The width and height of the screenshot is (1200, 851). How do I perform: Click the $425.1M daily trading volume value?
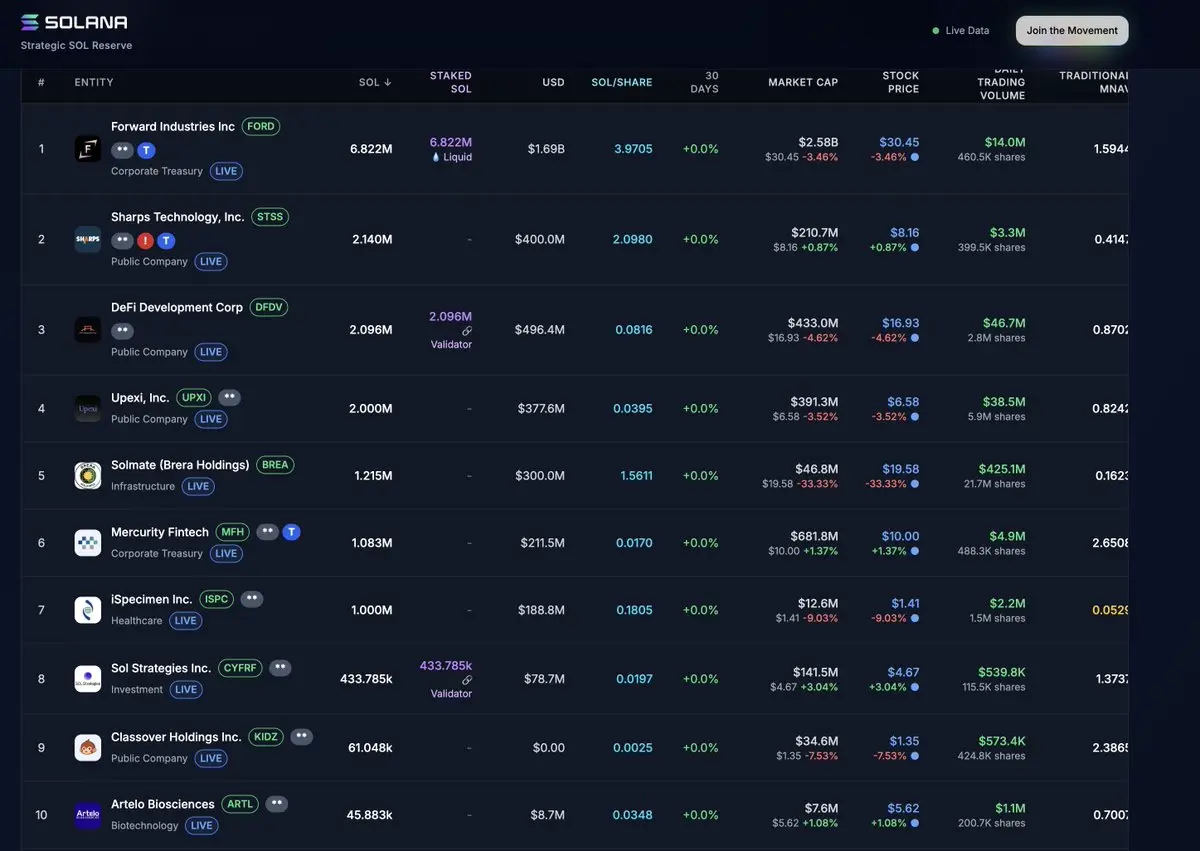coord(1002,468)
